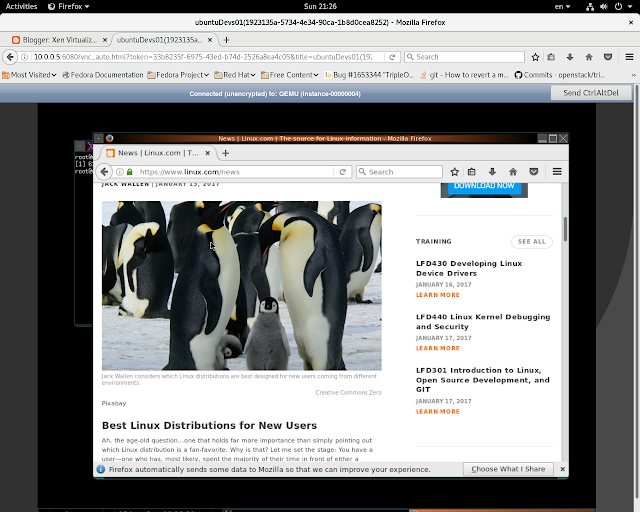Screen dimensions: 640x512
Task: Click inner Firefox Pocket icon
Action: click(533, 172)
